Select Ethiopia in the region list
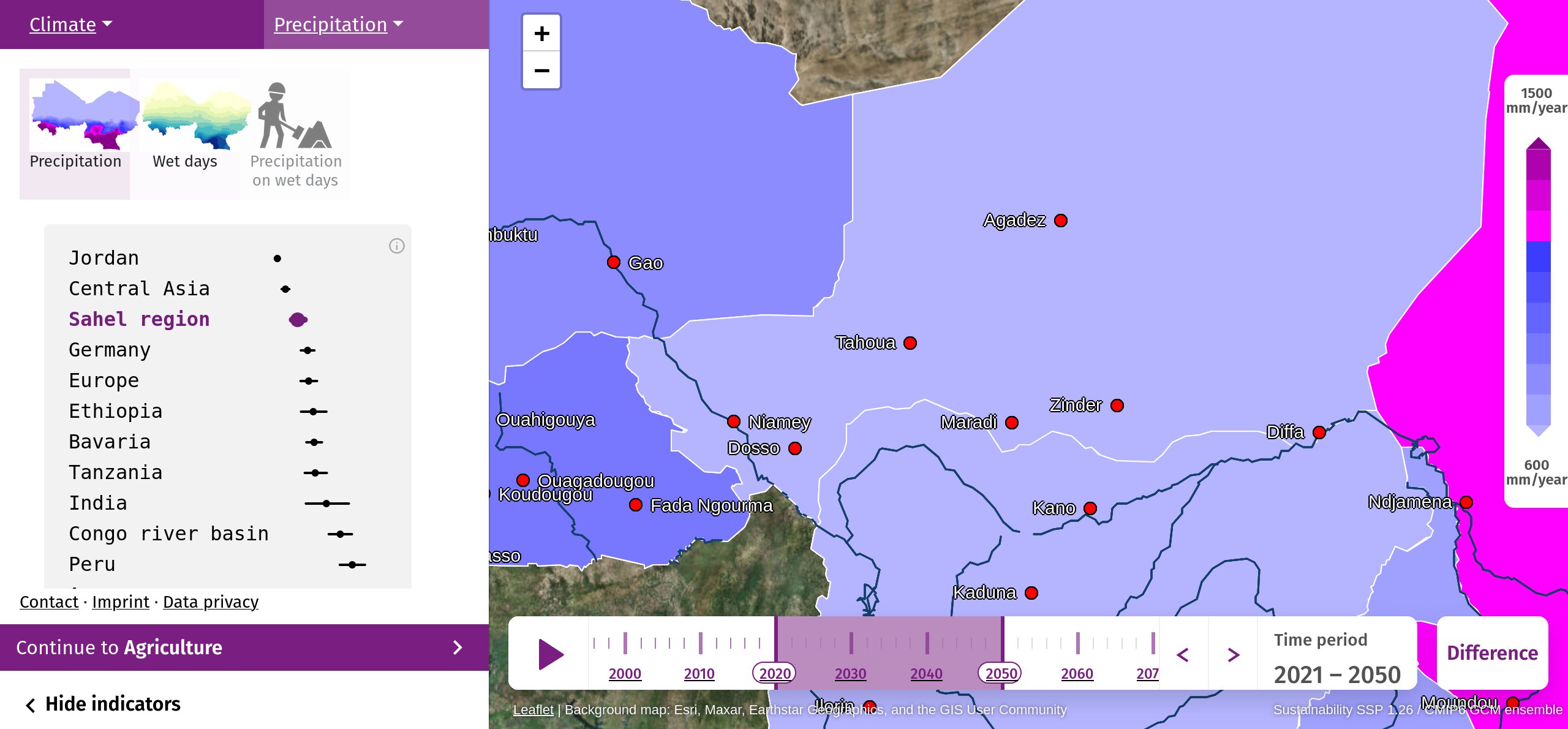Screen dimensions: 1568x729 [x=116, y=411]
